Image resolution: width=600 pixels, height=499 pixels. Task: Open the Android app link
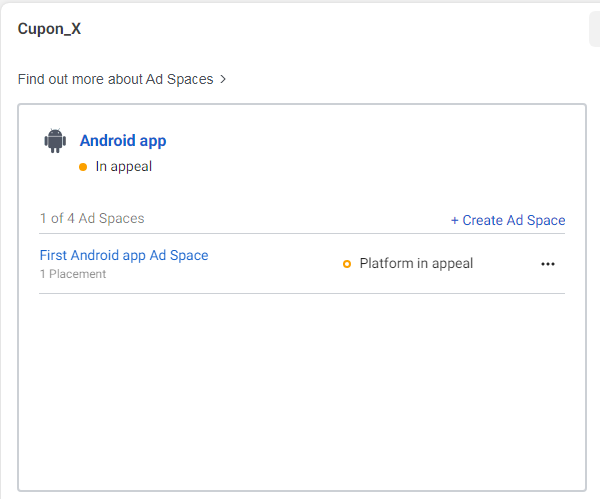(x=123, y=141)
